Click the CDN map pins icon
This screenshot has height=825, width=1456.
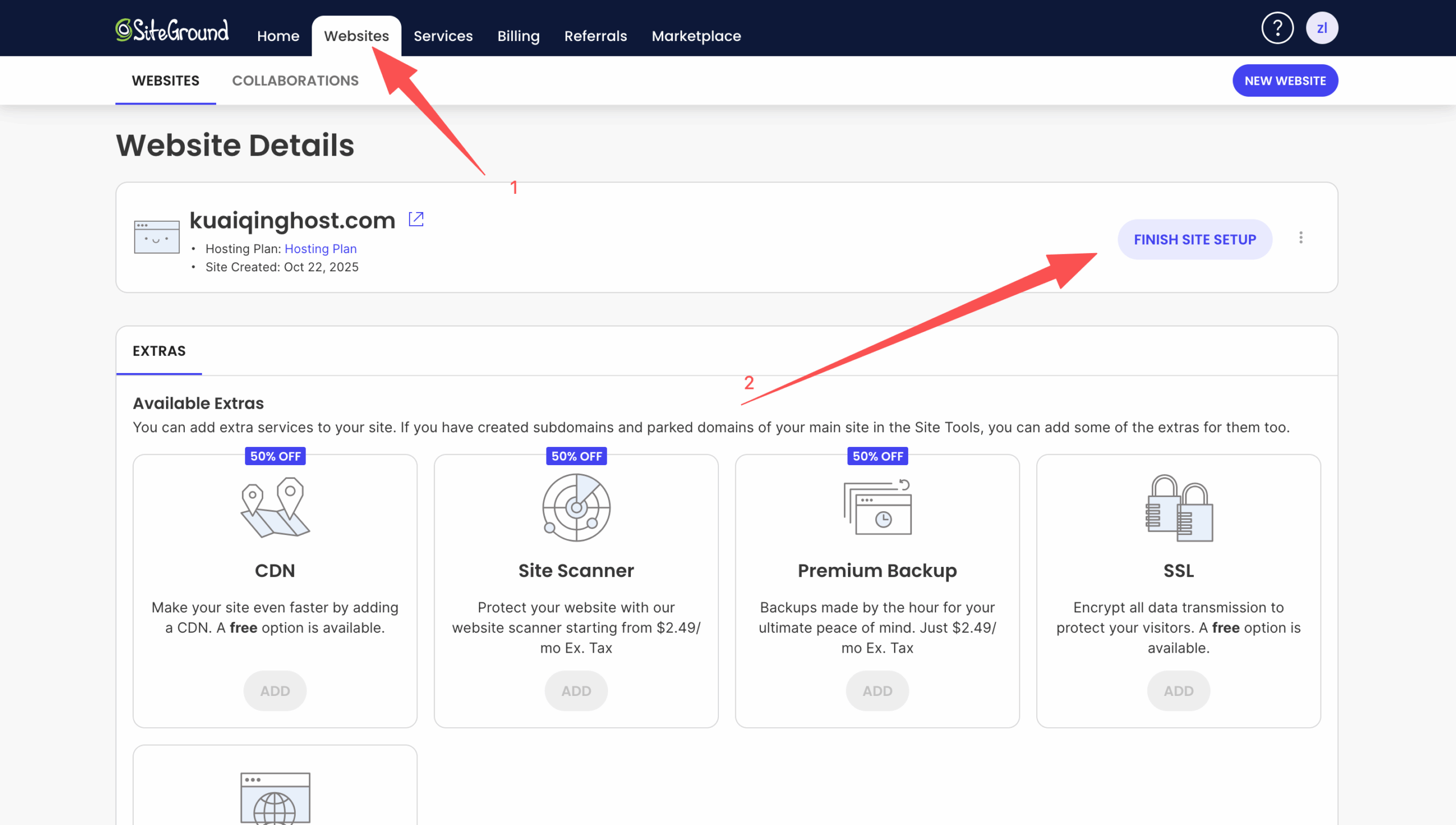tap(275, 507)
